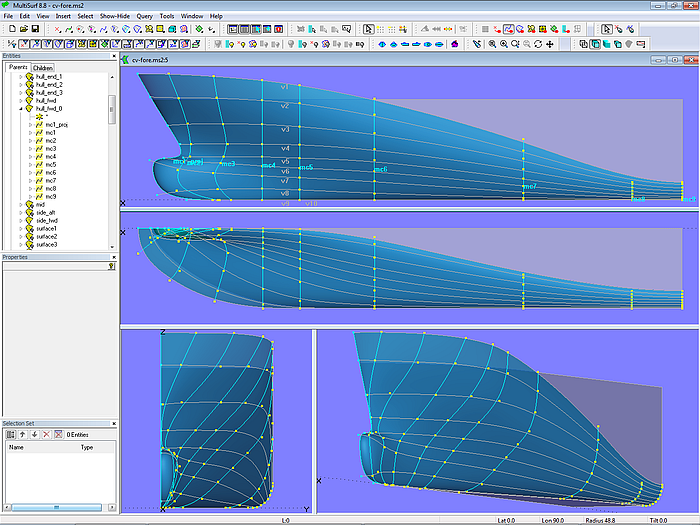The image size is (700, 525).
Task: Pin the Properties panel with pushpin icon
Action: click(x=111, y=266)
